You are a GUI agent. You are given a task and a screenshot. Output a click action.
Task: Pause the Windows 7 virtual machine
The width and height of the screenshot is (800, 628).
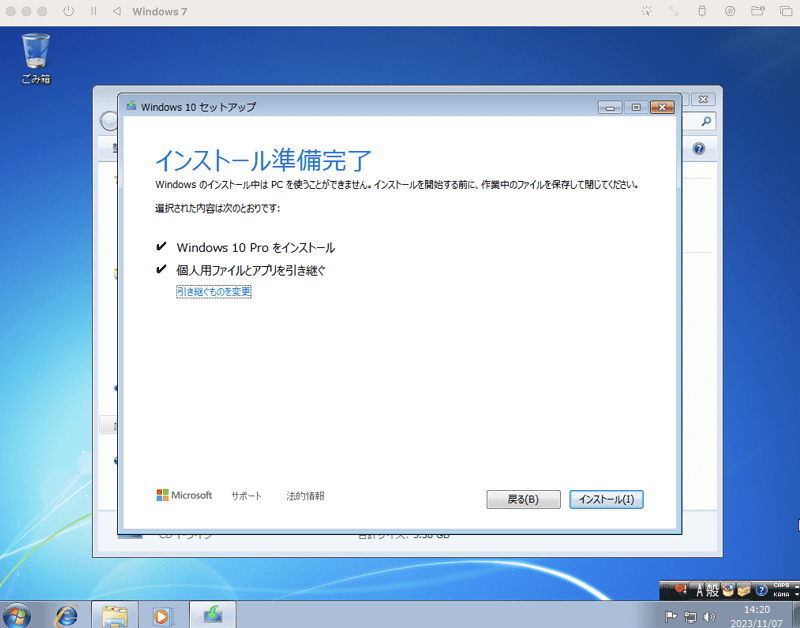(93, 11)
